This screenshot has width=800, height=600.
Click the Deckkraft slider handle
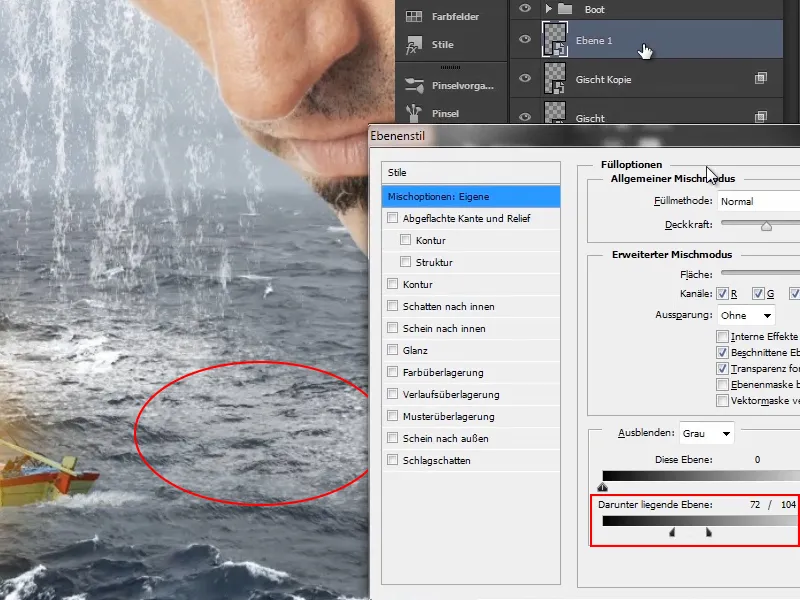pyautogui.click(x=766, y=226)
